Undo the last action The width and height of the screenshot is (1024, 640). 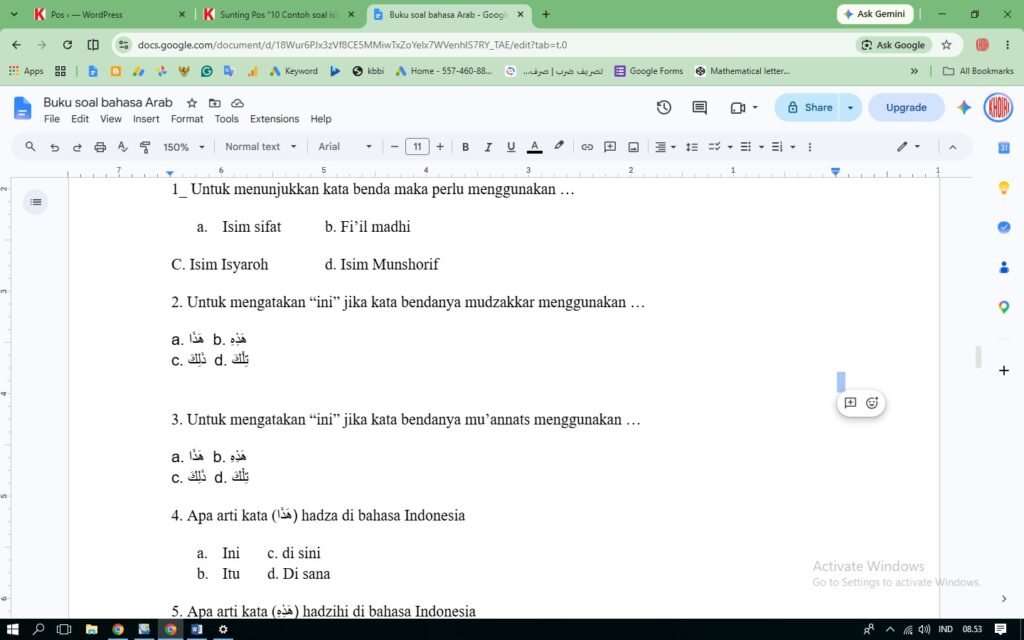click(x=54, y=147)
